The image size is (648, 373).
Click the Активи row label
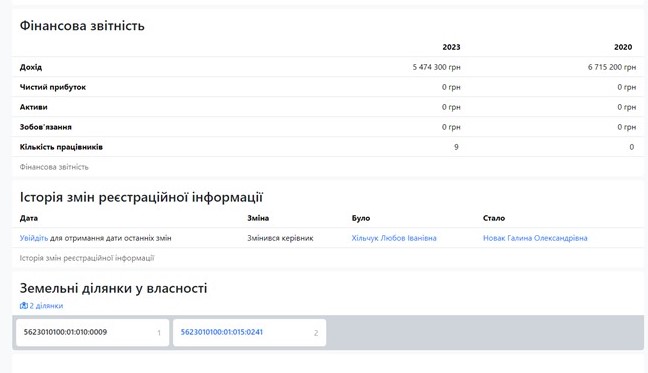pyautogui.click(x=33, y=107)
